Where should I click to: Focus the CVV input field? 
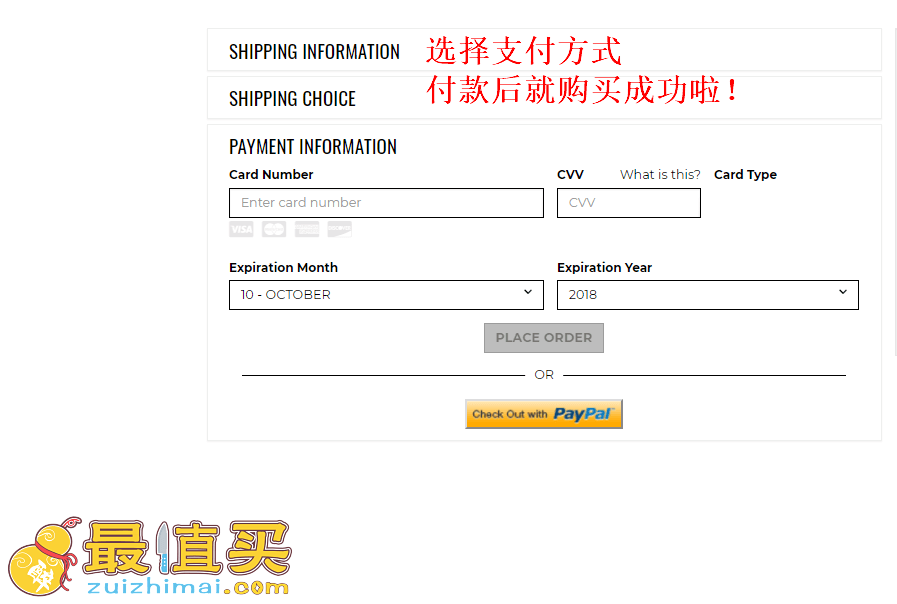click(x=629, y=203)
